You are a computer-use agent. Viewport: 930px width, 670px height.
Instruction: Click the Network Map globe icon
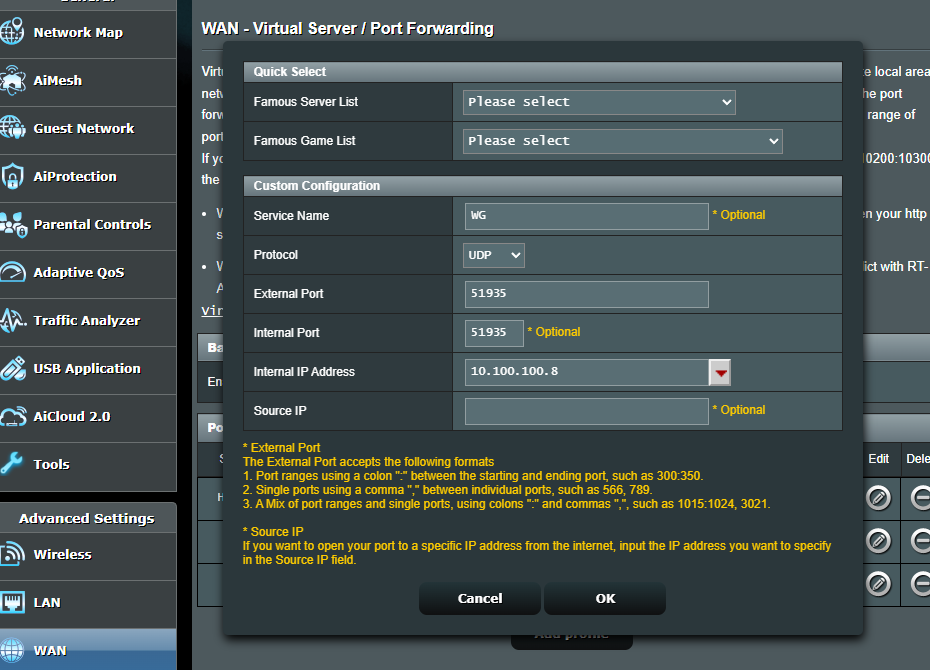[x=12, y=32]
